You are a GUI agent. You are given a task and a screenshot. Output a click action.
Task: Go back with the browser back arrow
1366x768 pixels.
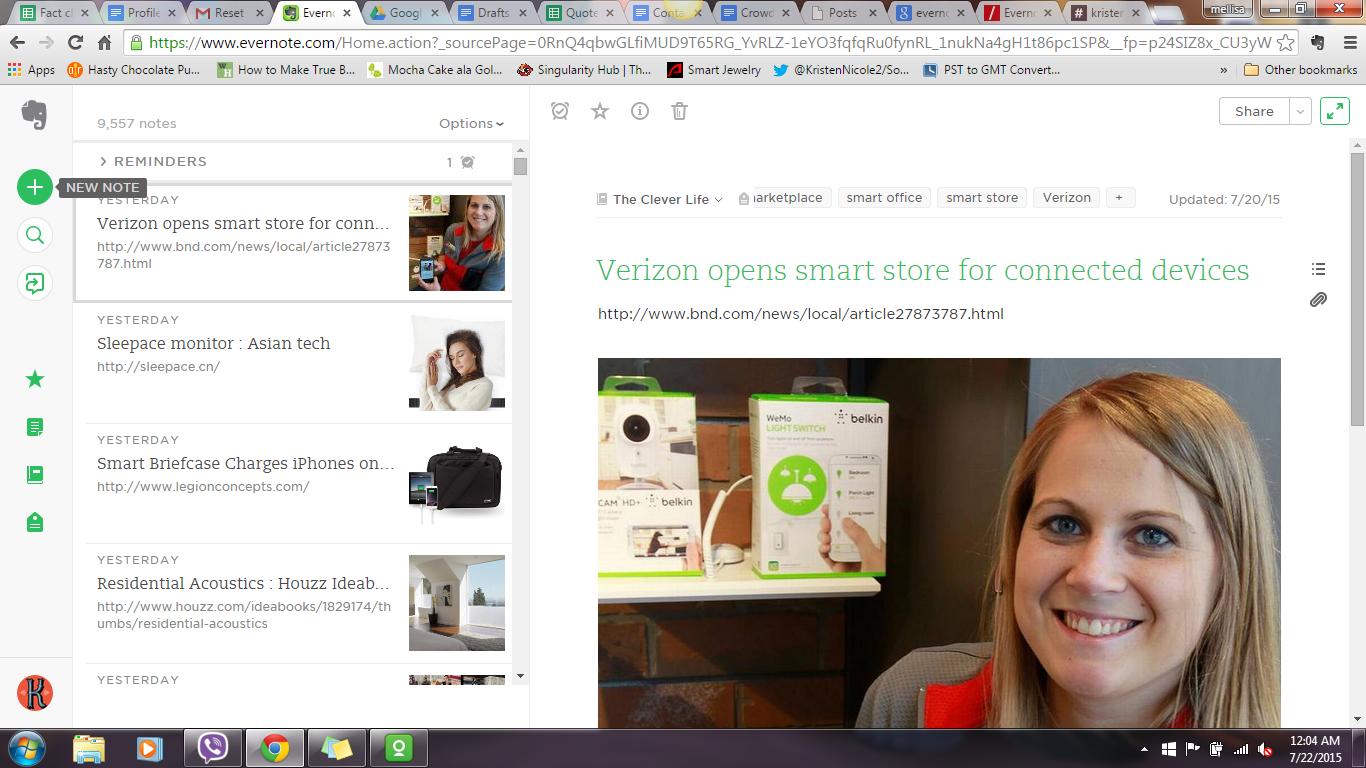[x=17, y=43]
